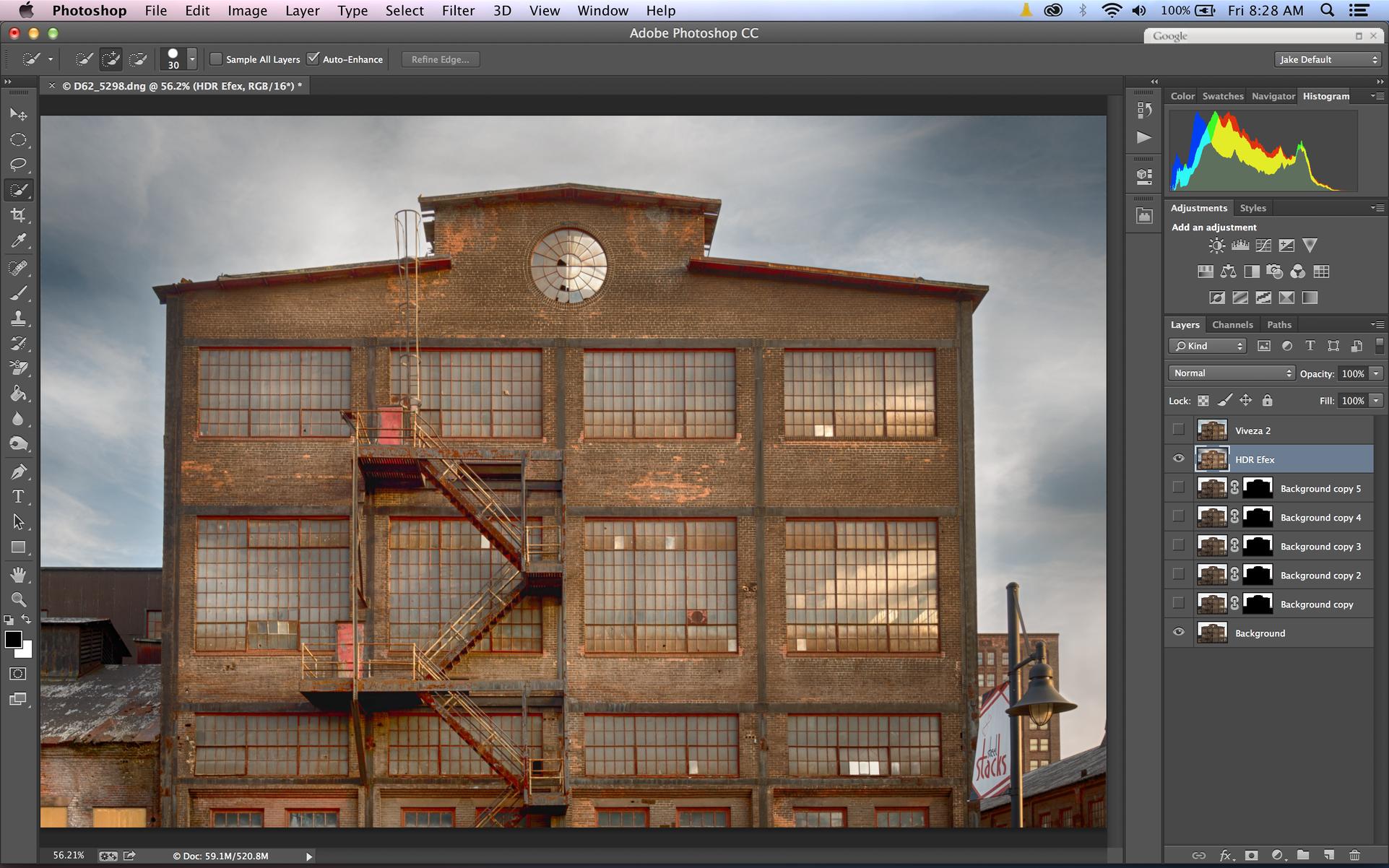Open the Filter menu
This screenshot has width=1389, height=868.
458,11
